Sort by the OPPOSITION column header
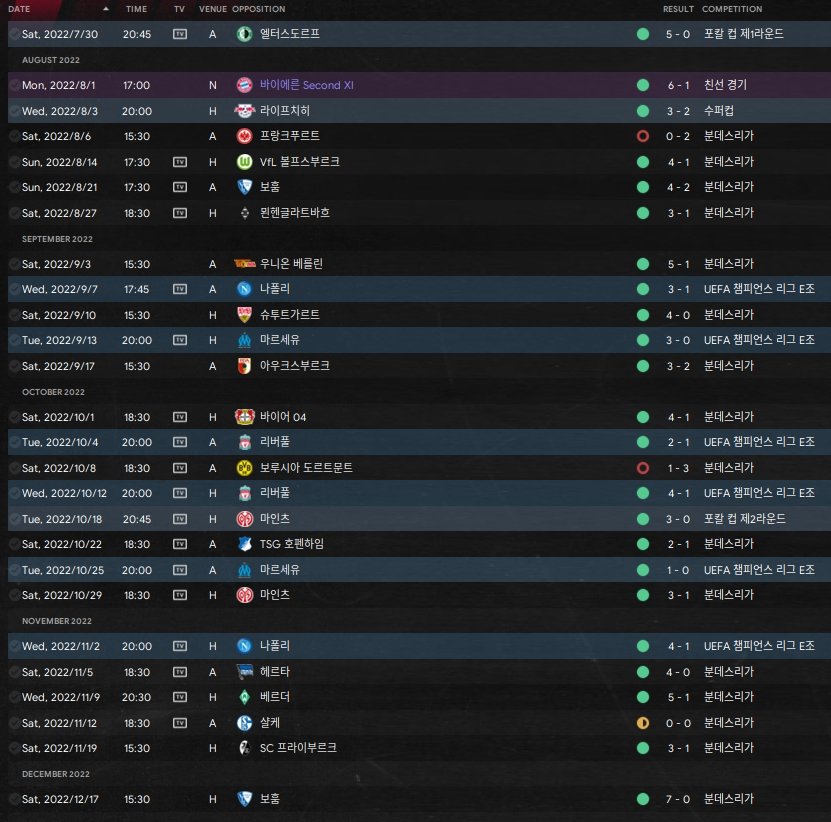This screenshot has height=822, width=831. coord(258,9)
